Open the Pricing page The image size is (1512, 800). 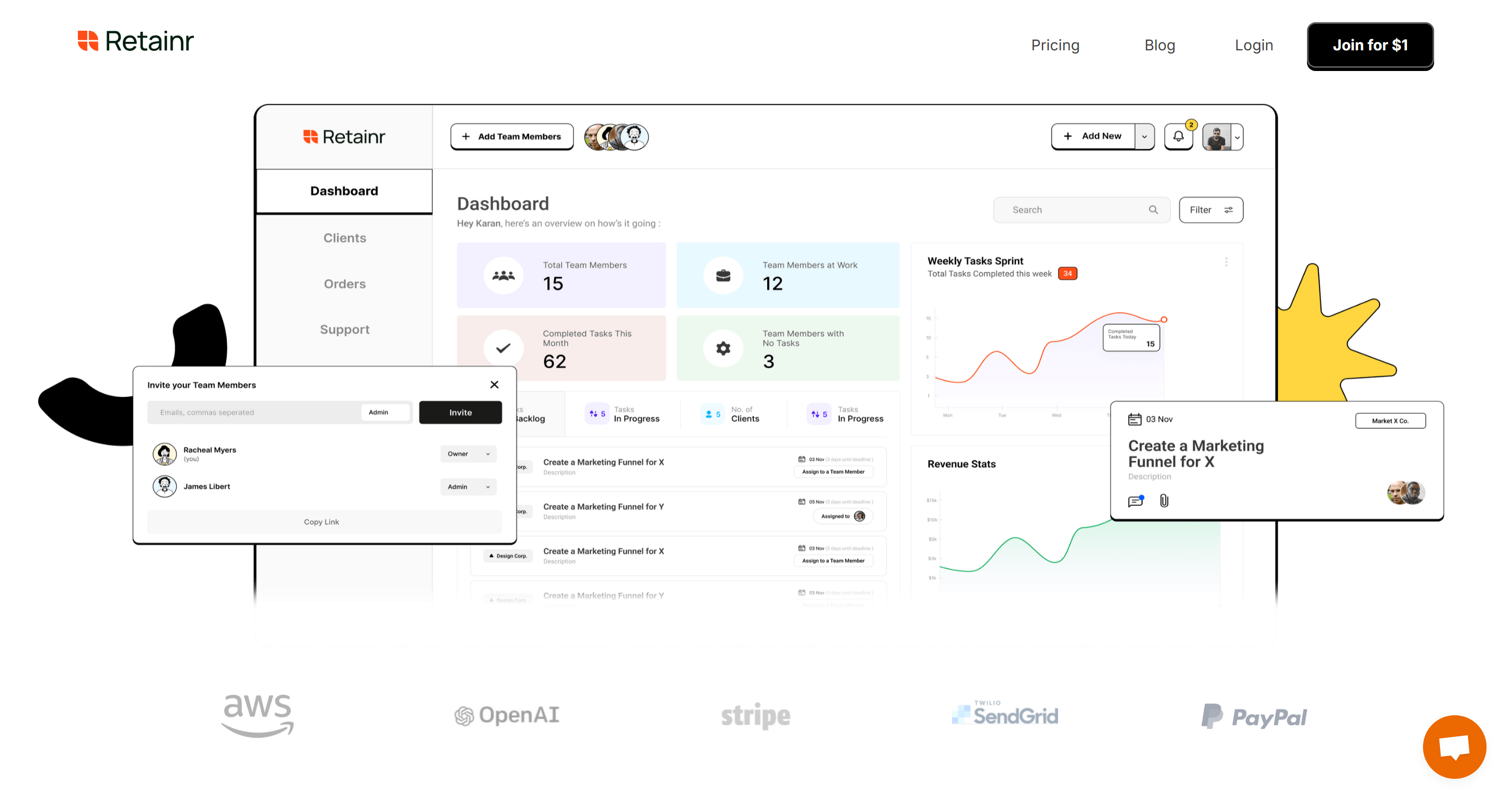point(1055,45)
